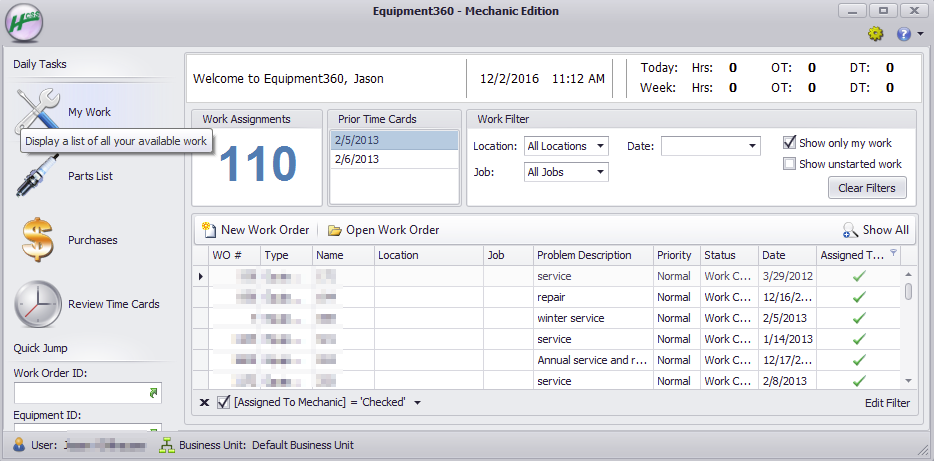Click the Clear Filters button

point(867,188)
